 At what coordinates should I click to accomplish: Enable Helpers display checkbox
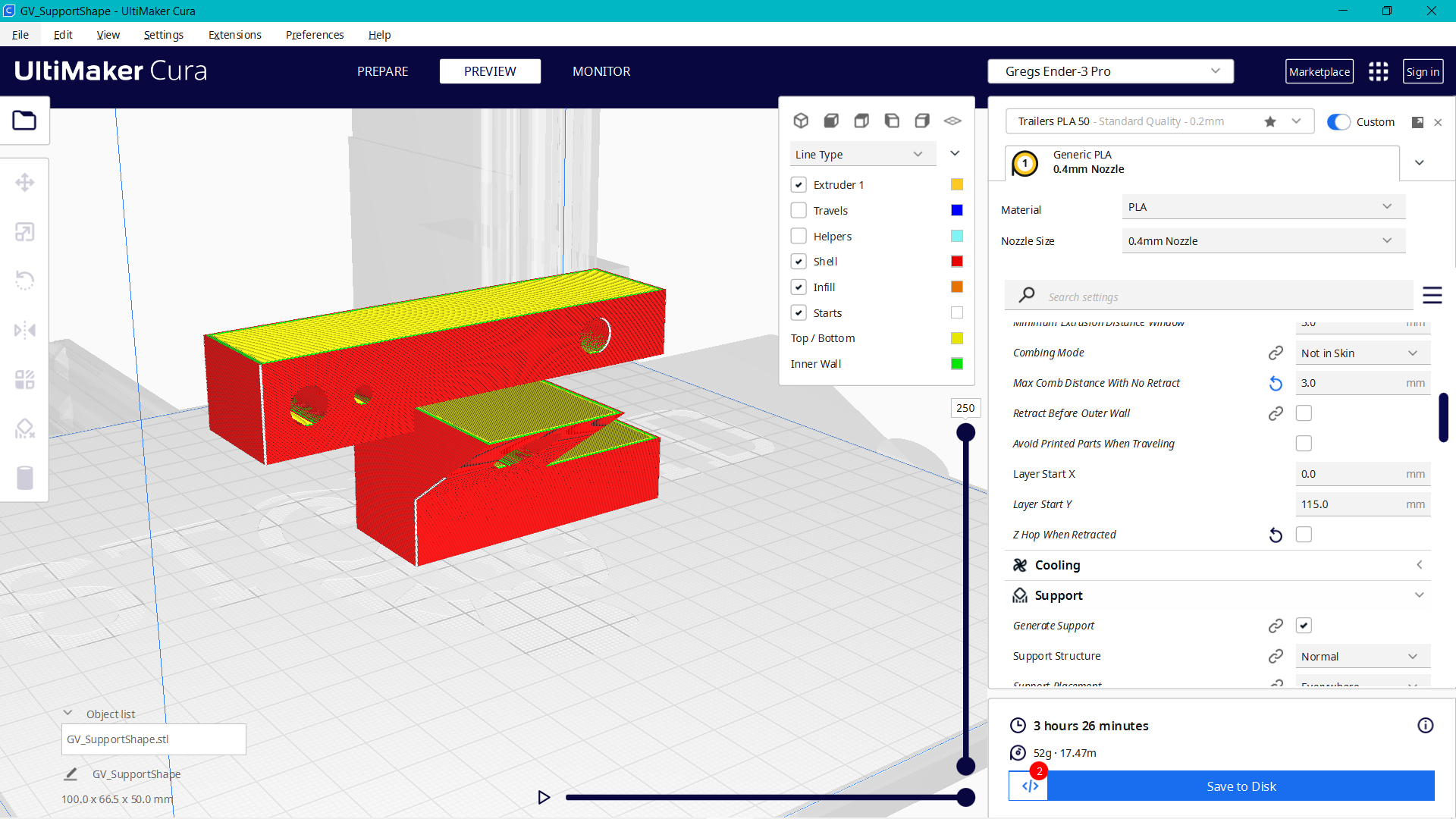click(799, 236)
